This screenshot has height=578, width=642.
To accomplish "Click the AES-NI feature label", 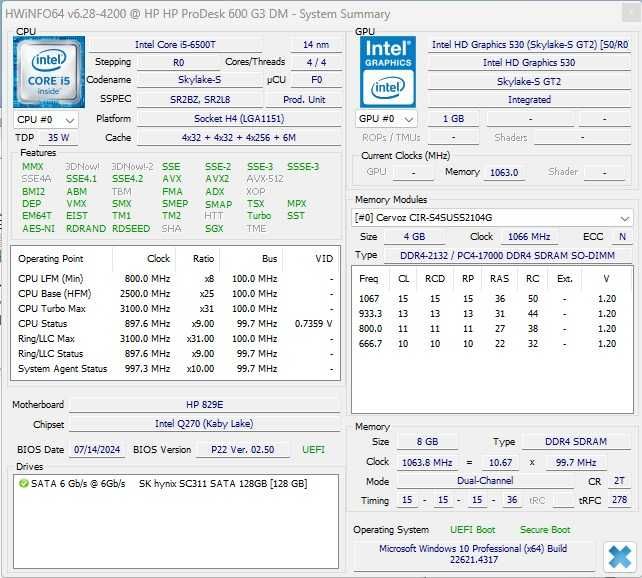I will coord(38,228).
